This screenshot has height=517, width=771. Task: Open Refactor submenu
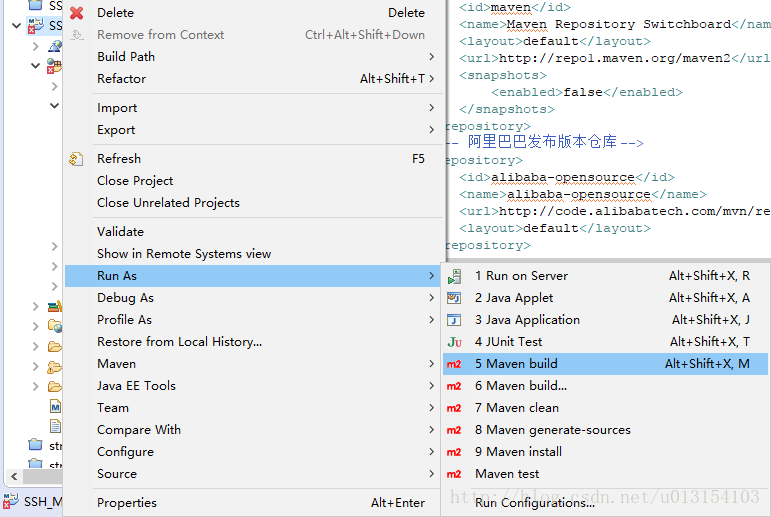tap(254, 79)
